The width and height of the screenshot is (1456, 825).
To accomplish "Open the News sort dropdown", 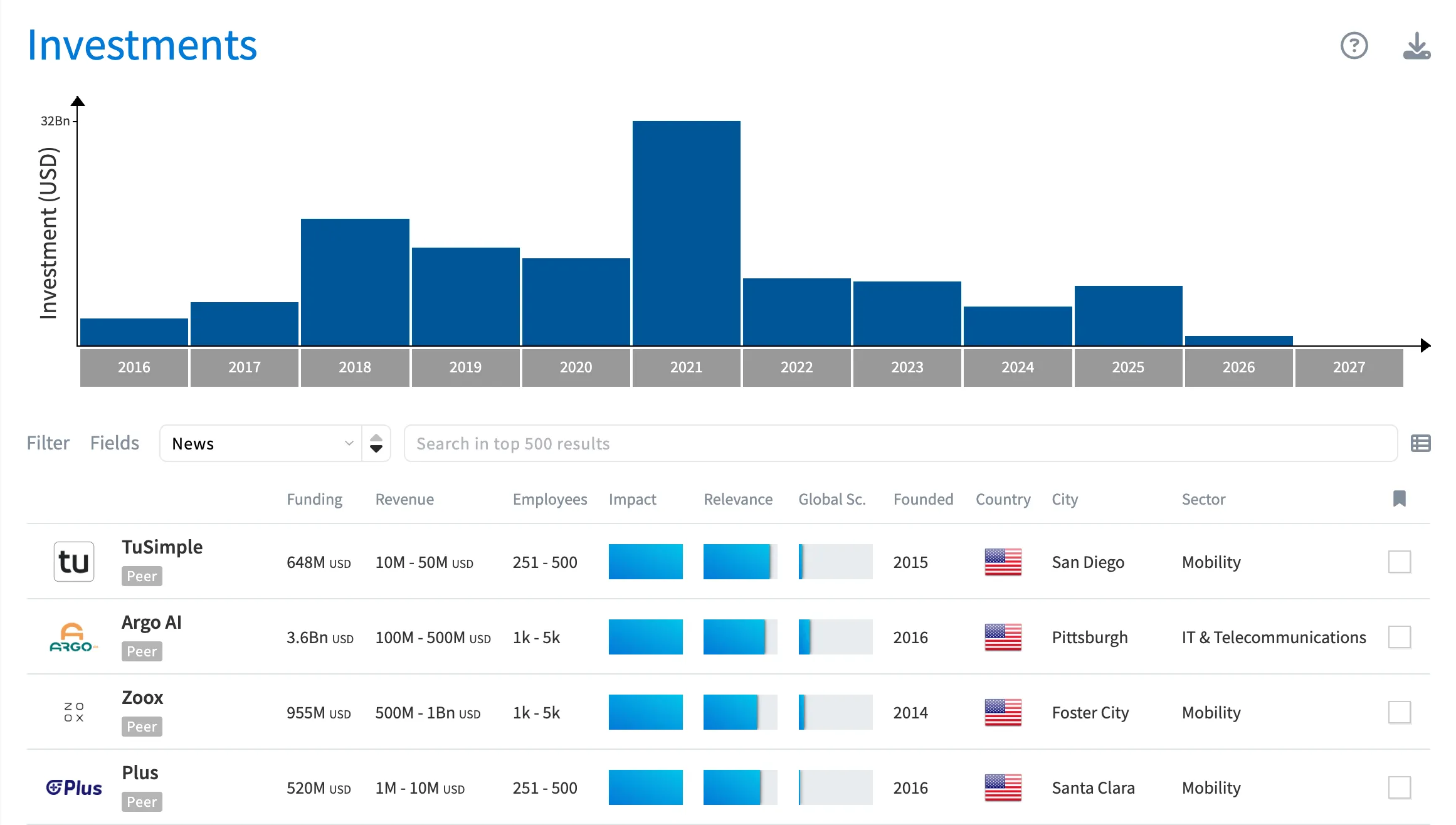I will click(x=260, y=443).
